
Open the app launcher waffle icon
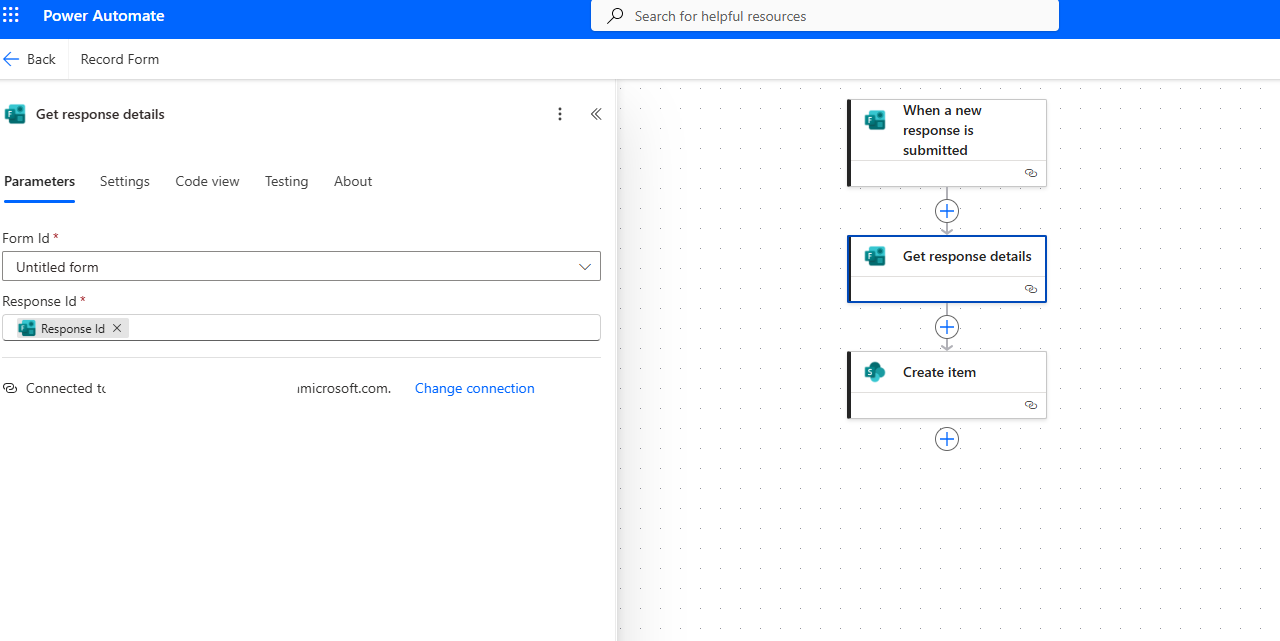click(11, 16)
